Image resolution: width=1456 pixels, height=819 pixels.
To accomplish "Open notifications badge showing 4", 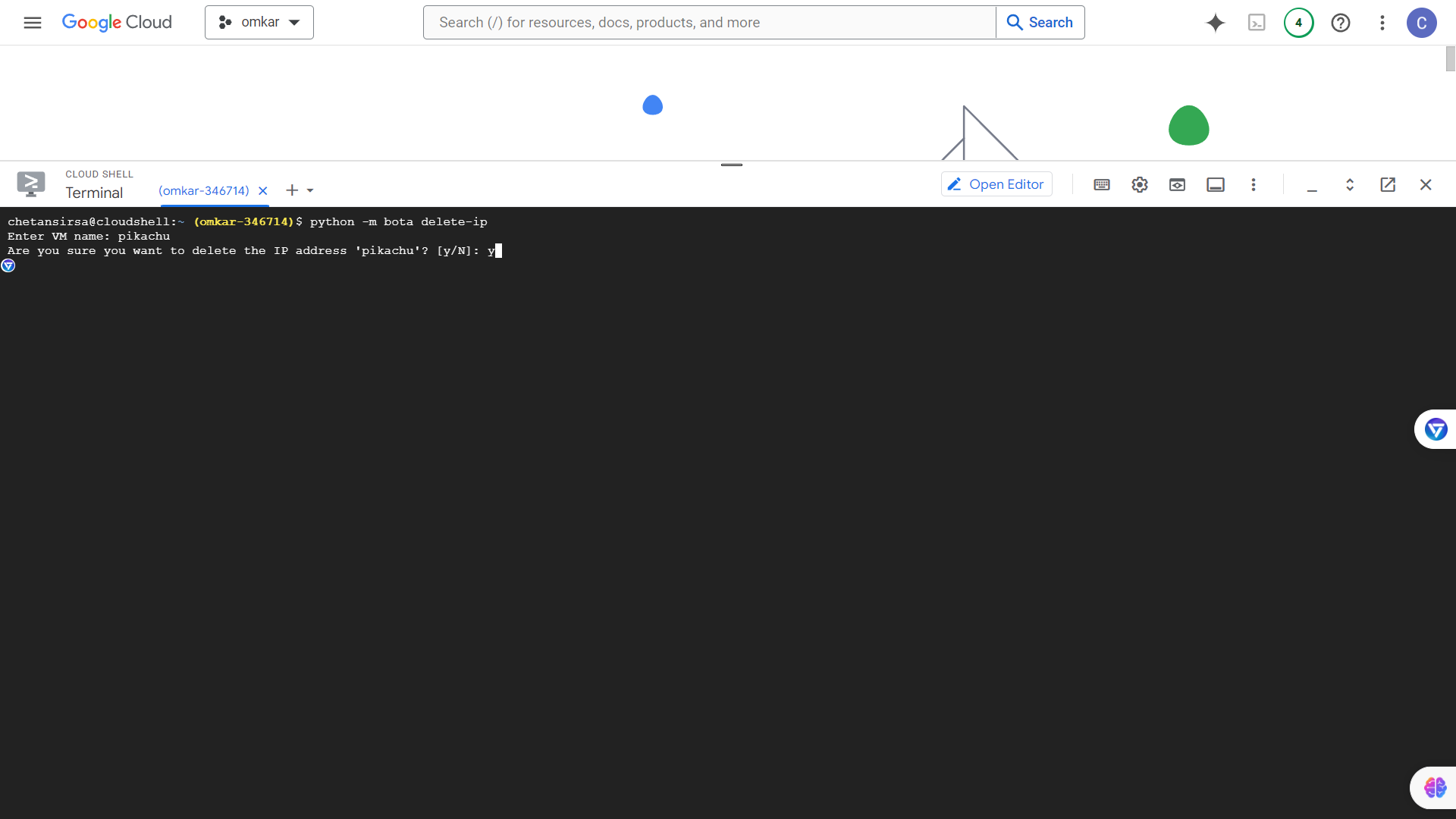I will [1298, 23].
